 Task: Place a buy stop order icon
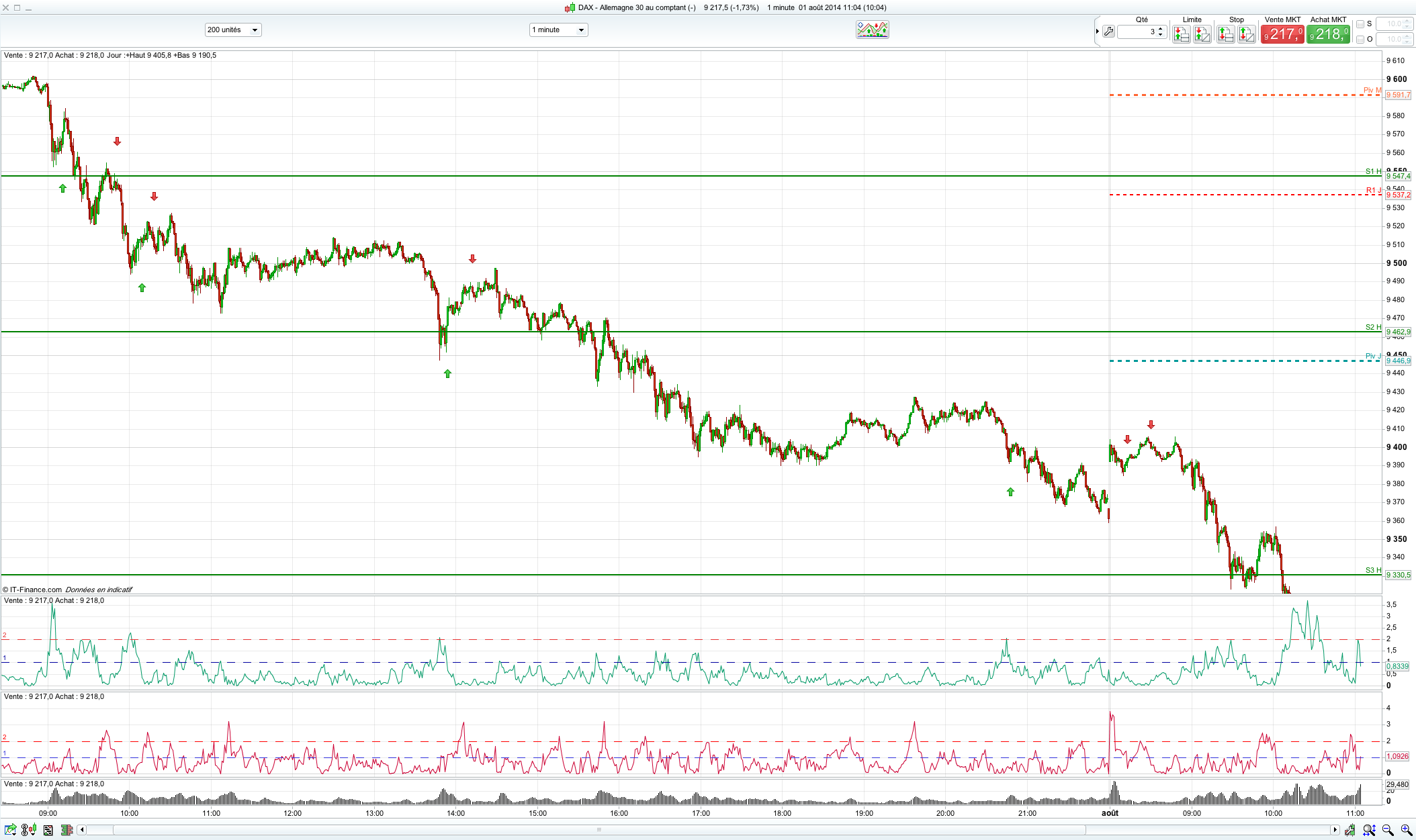[x=1225, y=34]
